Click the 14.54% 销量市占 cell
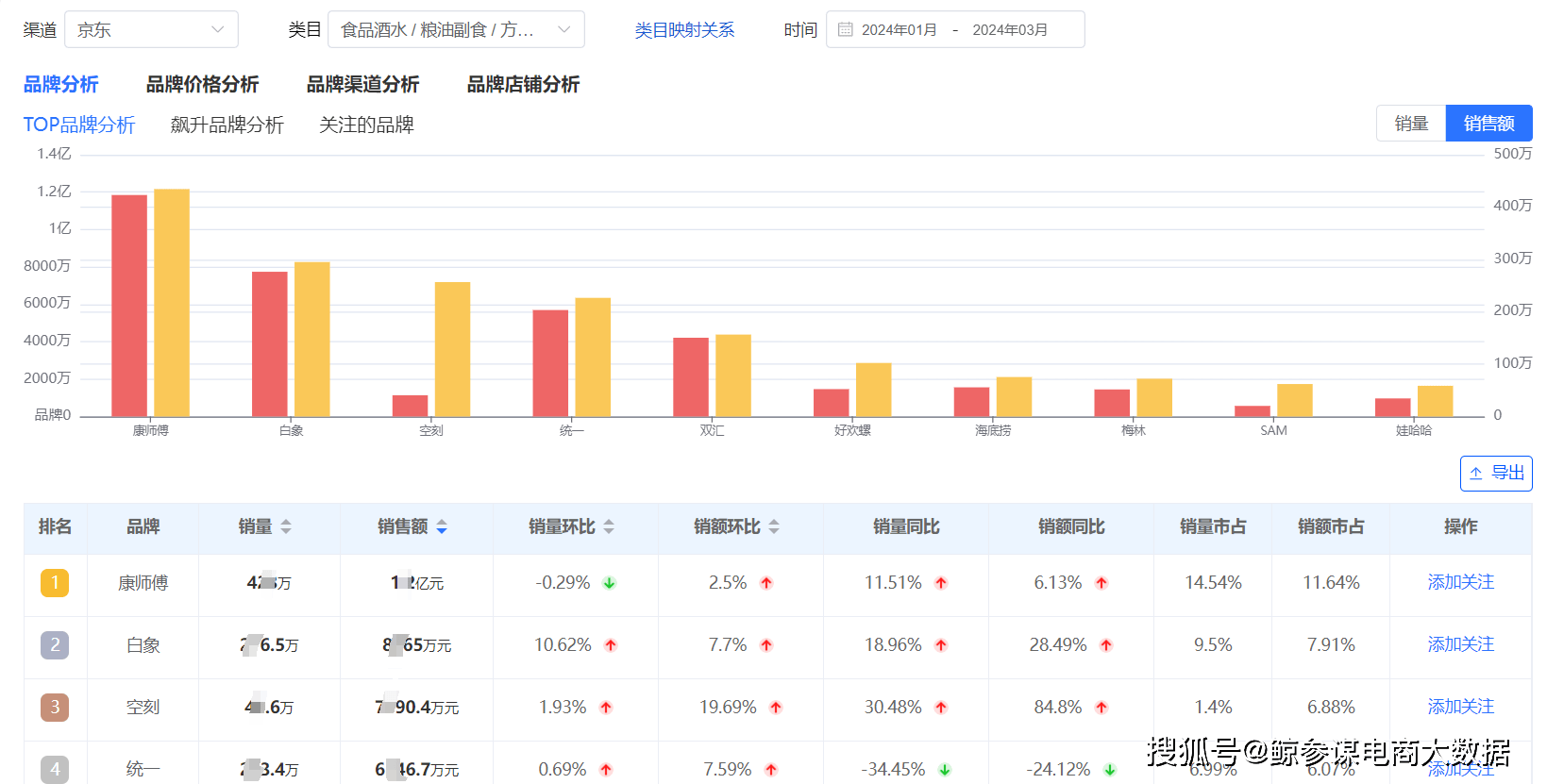Image resolution: width=1547 pixels, height=784 pixels. click(x=1213, y=583)
